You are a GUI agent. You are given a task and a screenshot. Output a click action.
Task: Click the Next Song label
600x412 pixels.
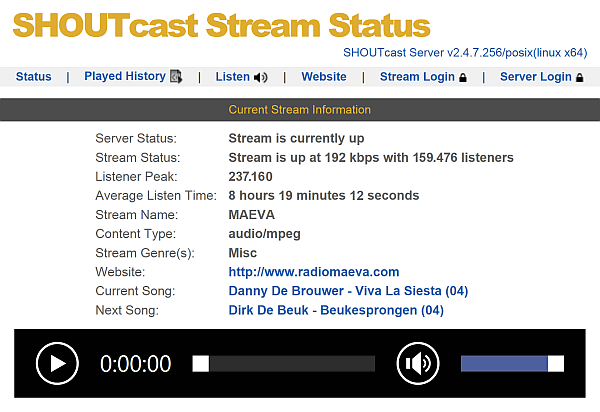click(x=127, y=310)
